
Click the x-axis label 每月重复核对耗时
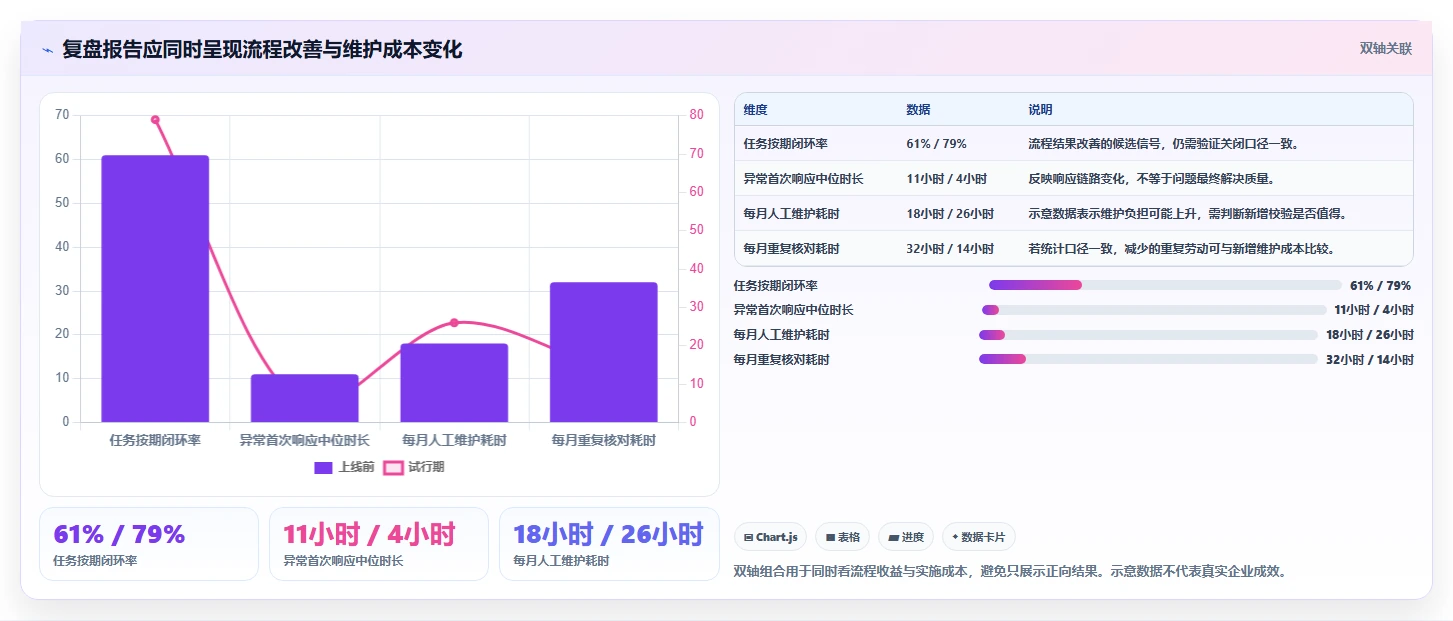(604, 440)
